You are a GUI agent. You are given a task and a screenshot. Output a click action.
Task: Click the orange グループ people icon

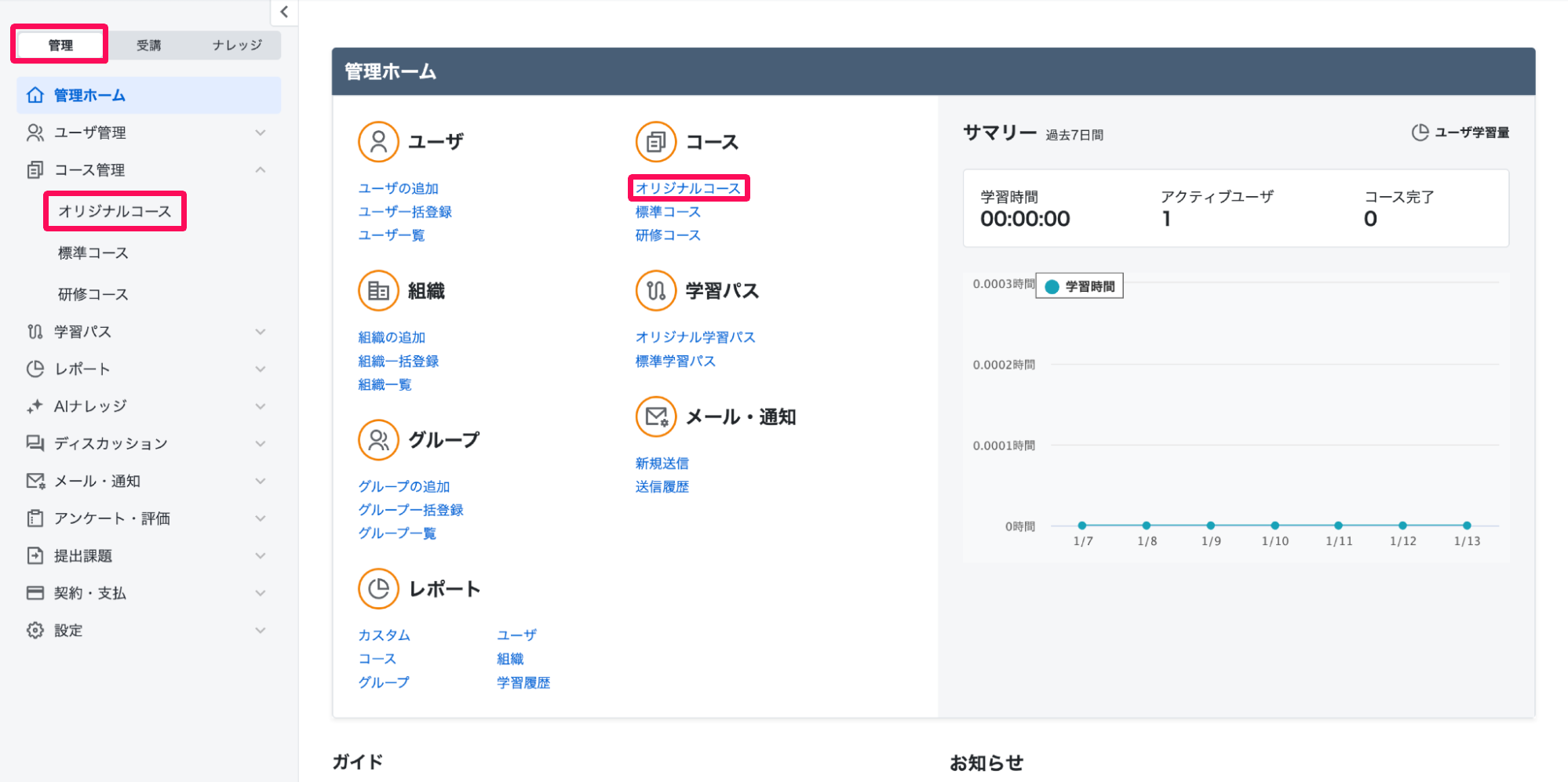379,440
